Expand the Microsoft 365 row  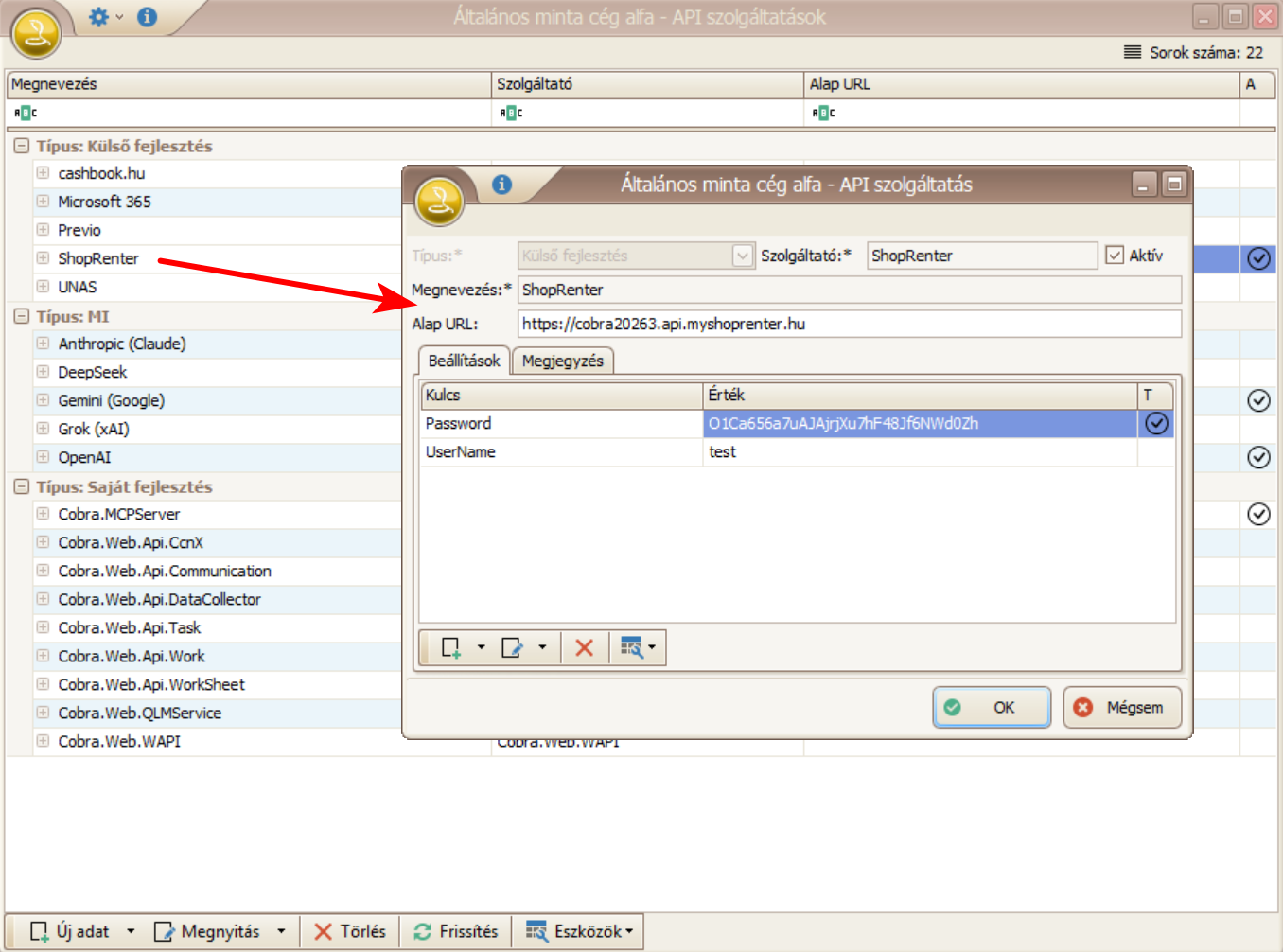click(43, 202)
